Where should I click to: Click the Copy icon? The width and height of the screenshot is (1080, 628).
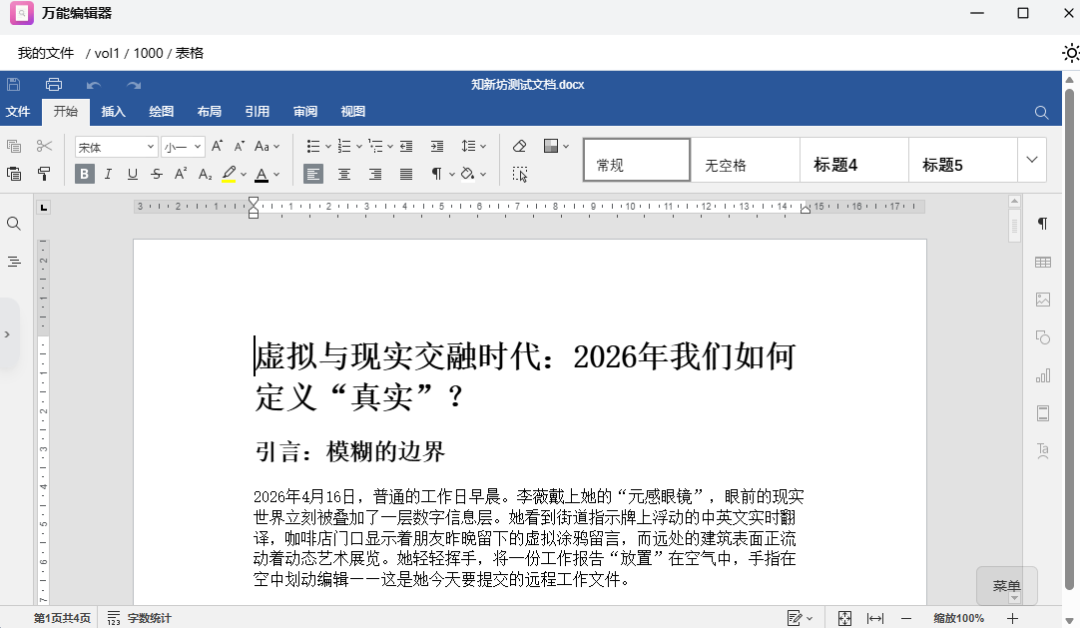(14, 146)
